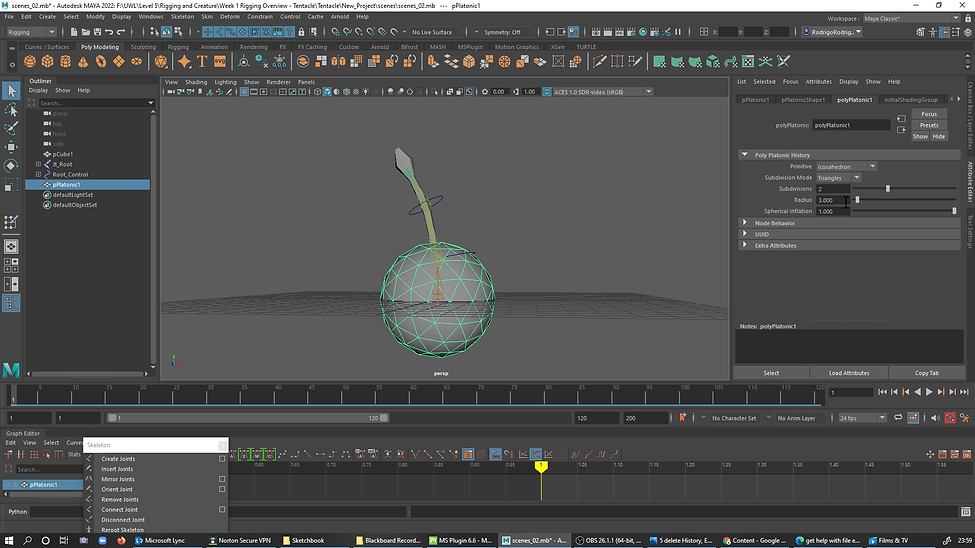The width and height of the screenshot is (975, 548).
Task: Click the Presets button
Action: tap(929, 125)
